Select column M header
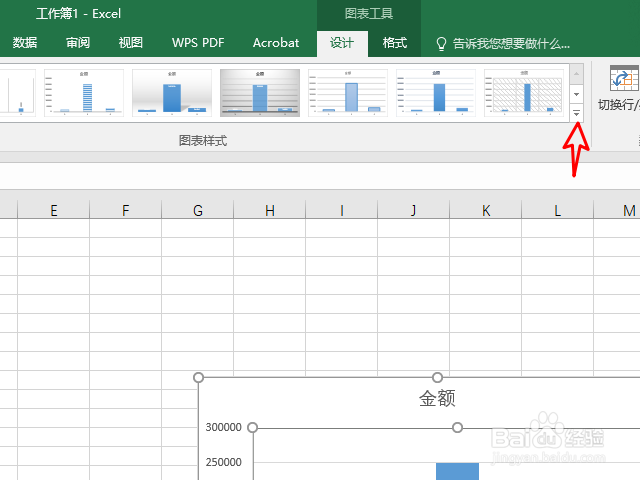The height and width of the screenshot is (480, 640). (617, 210)
